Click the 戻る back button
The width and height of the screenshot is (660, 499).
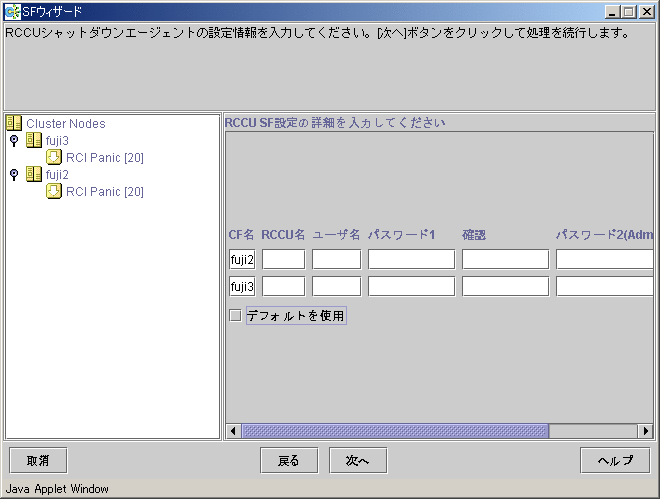point(289,460)
